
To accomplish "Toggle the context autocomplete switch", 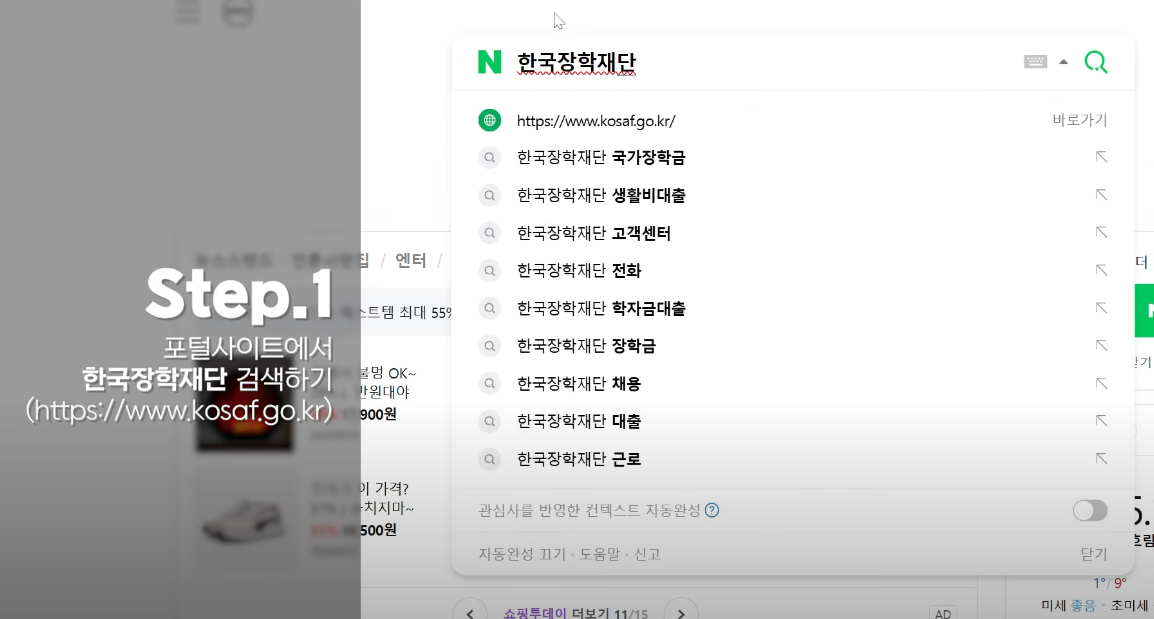I will tap(1090, 510).
